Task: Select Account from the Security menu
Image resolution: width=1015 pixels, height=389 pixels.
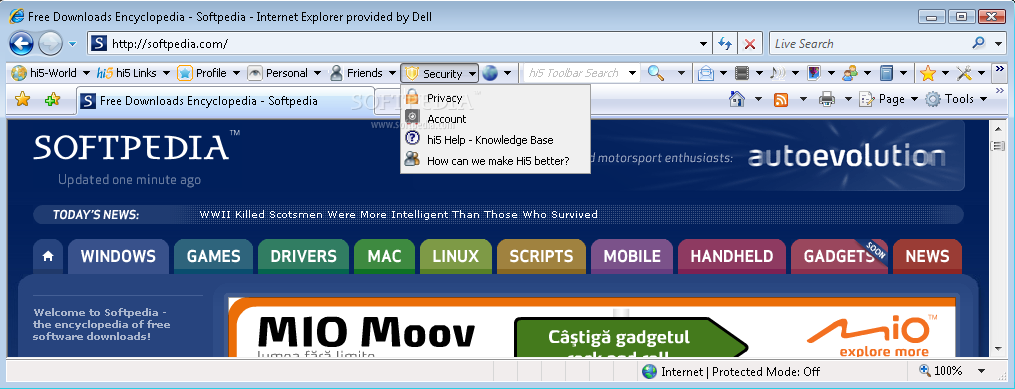Action: click(x=495, y=119)
